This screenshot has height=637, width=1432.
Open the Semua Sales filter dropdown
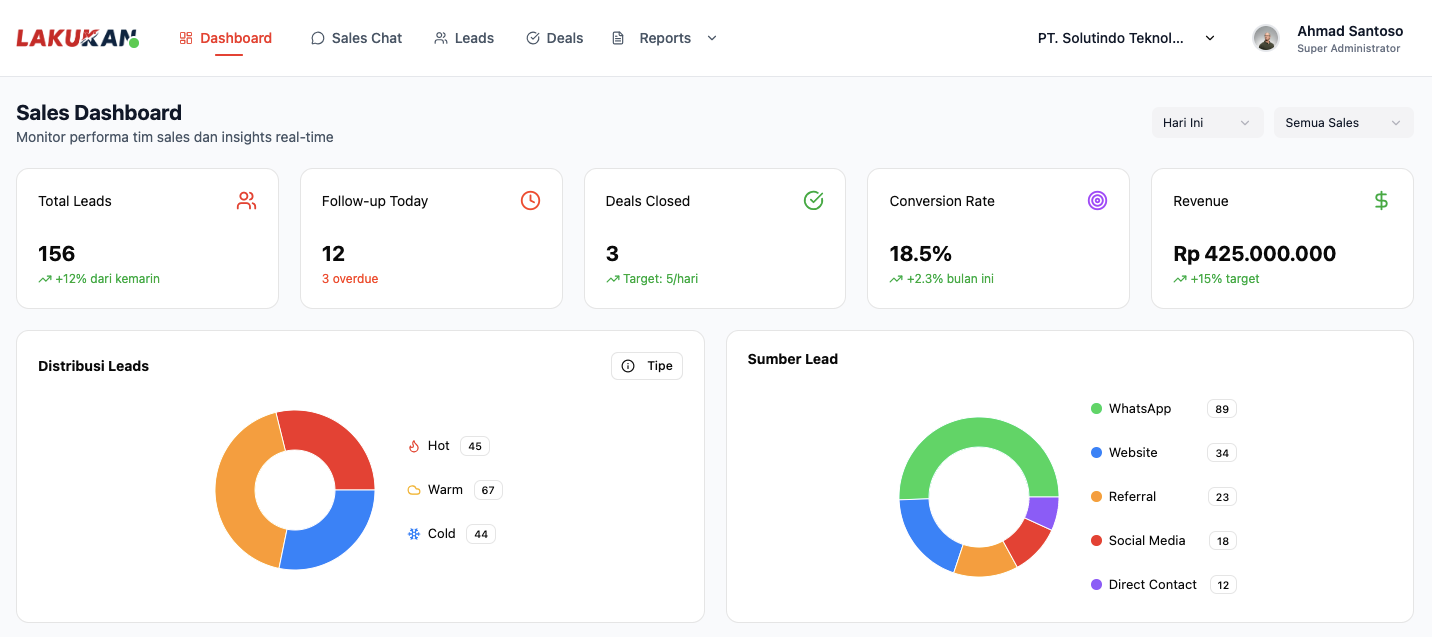(1343, 123)
